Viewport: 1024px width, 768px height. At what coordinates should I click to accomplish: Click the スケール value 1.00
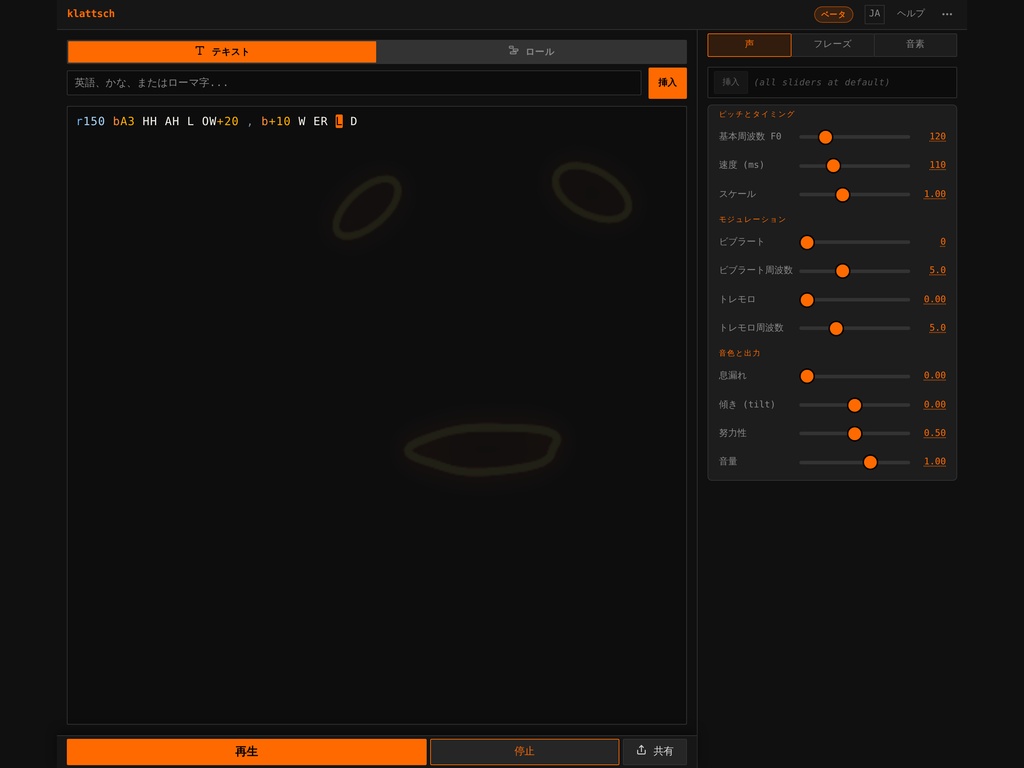click(935, 194)
